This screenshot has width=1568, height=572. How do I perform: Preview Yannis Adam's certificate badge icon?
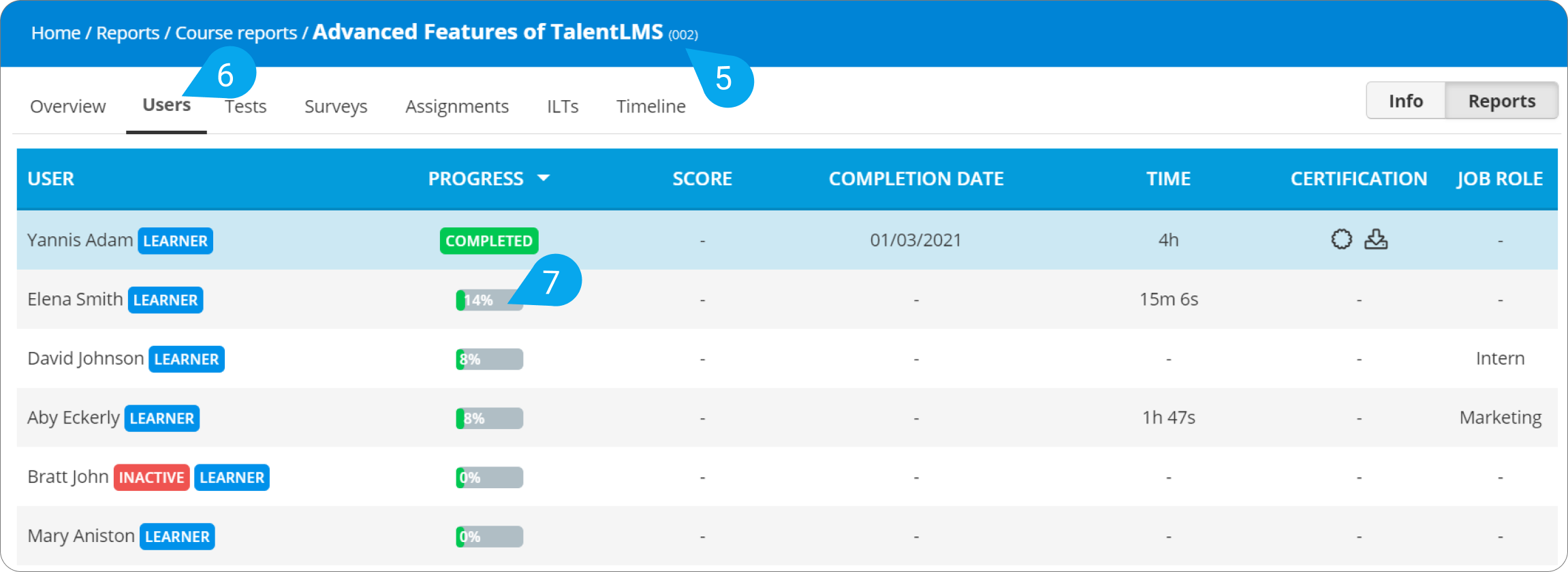tap(1341, 240)
